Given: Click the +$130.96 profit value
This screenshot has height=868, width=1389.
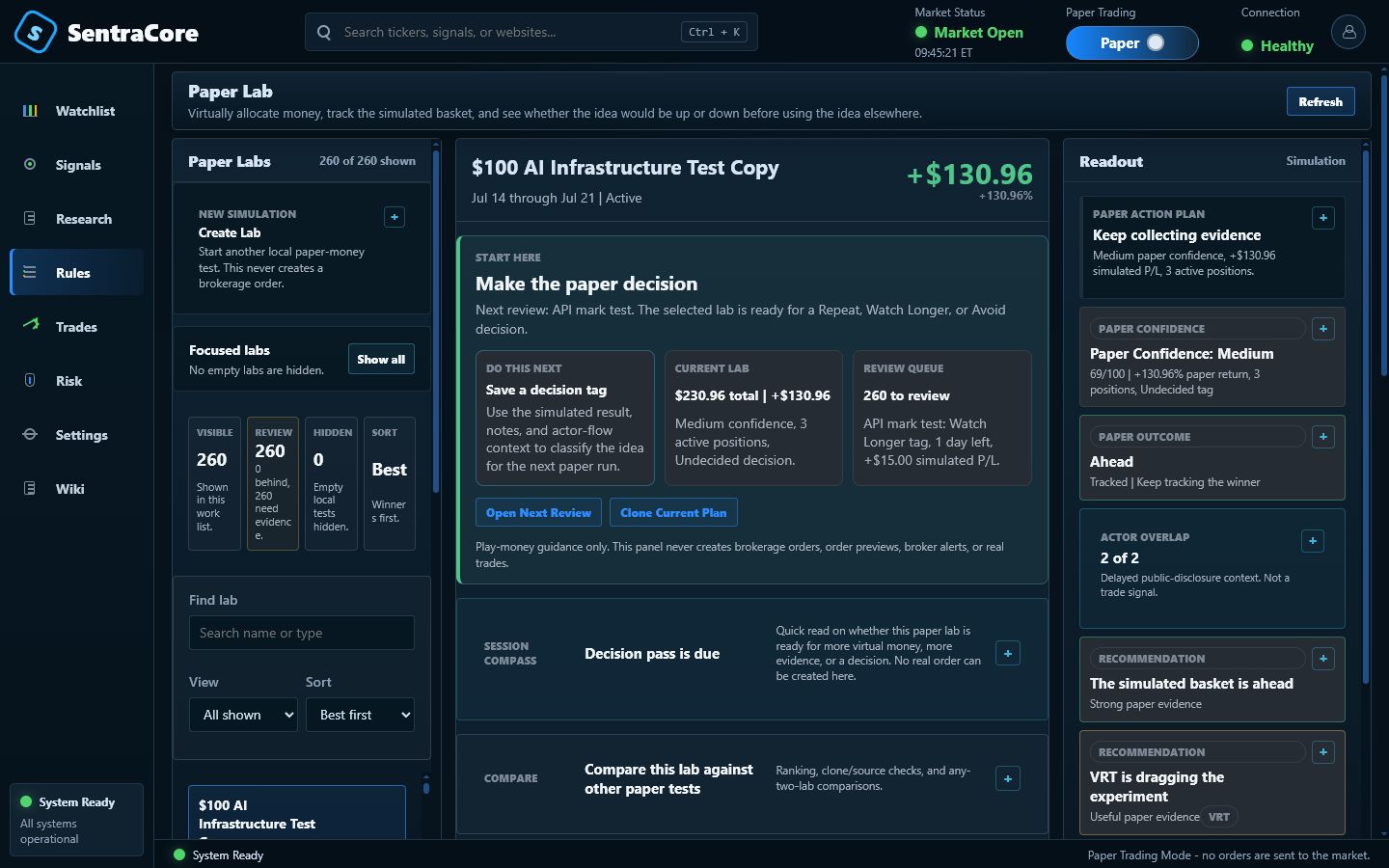Looking at the screenshot, I should pyautogui.click(x=969, y=175).
